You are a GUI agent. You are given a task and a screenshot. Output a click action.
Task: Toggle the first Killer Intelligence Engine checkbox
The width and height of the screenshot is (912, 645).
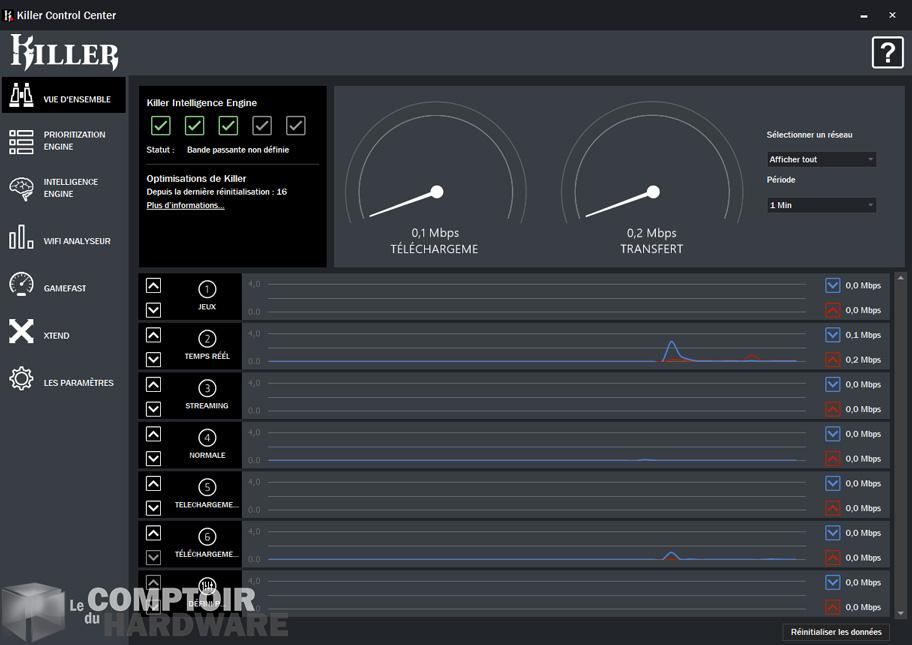(x=161, y=125)
